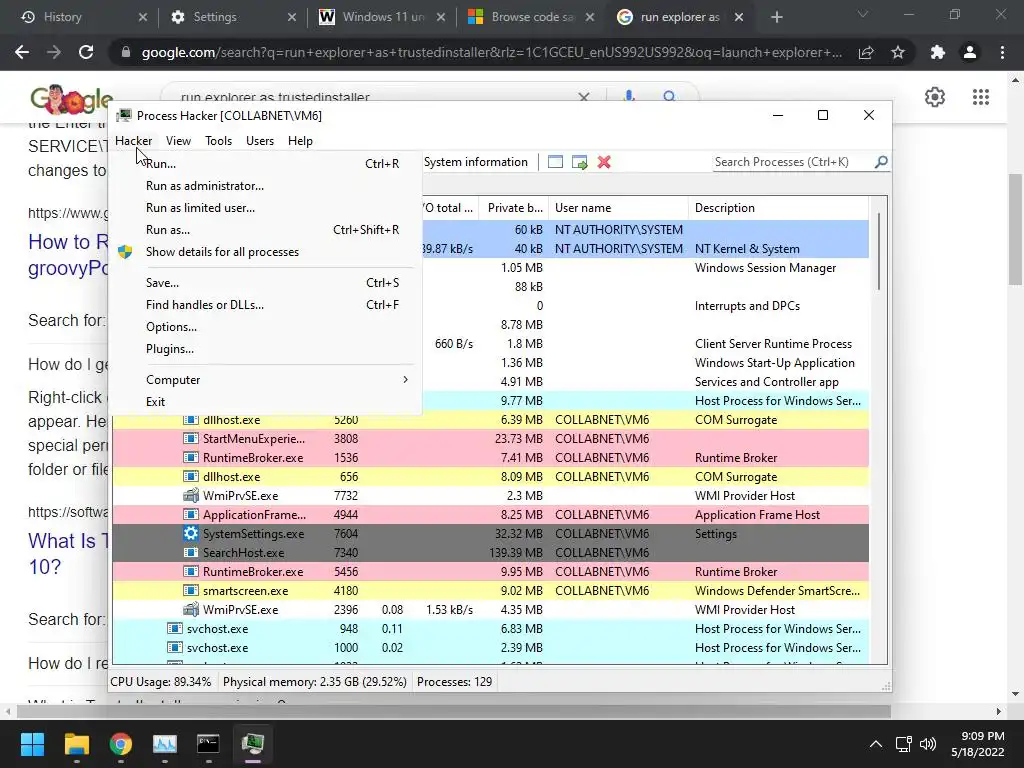This screenshot has width=1024, height=768.
Task: Open the Help menu
Action: point(300,140)
